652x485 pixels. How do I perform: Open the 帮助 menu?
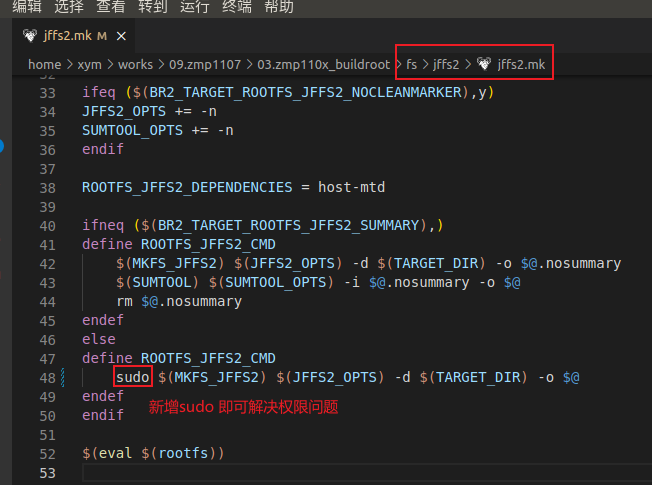pos(279,6)
